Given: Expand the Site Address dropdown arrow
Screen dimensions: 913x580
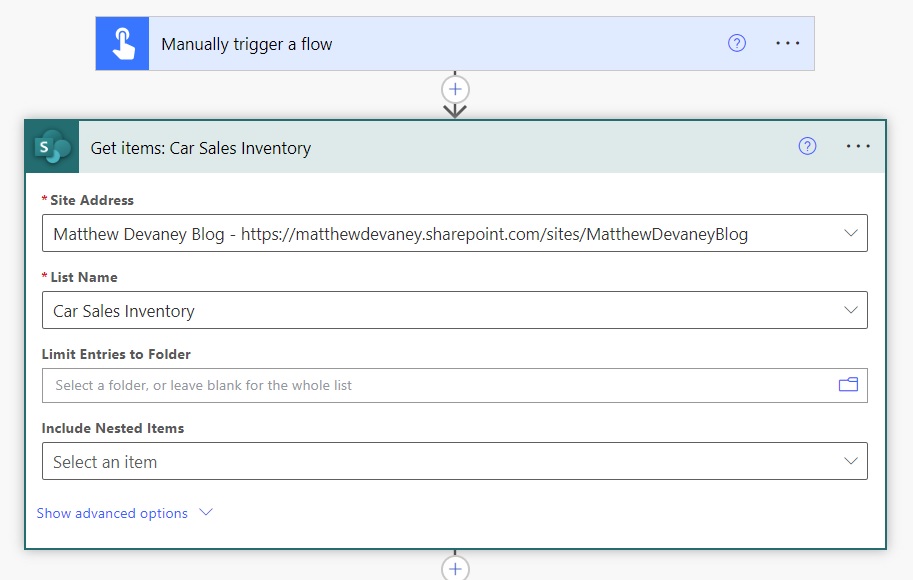Looking at the screenshot, I should [851, 233].
